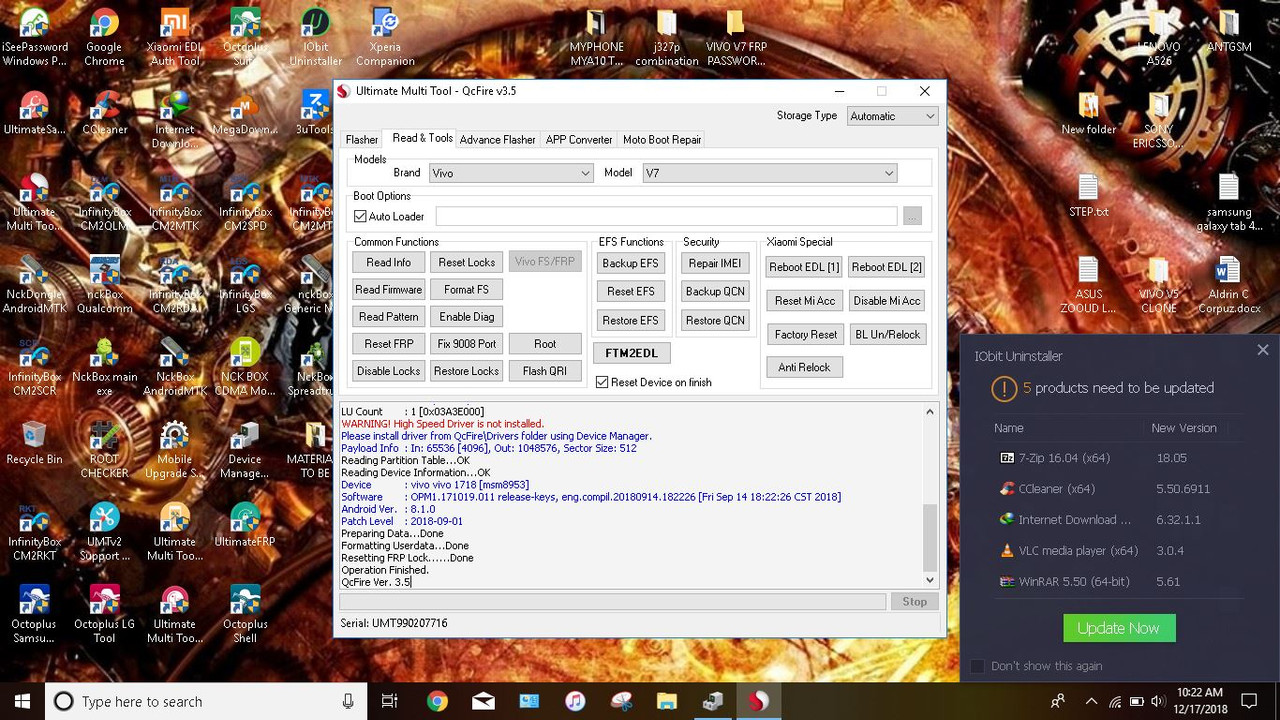
Task: Click log scrollbar up arrow
Action: coord(929,412)
